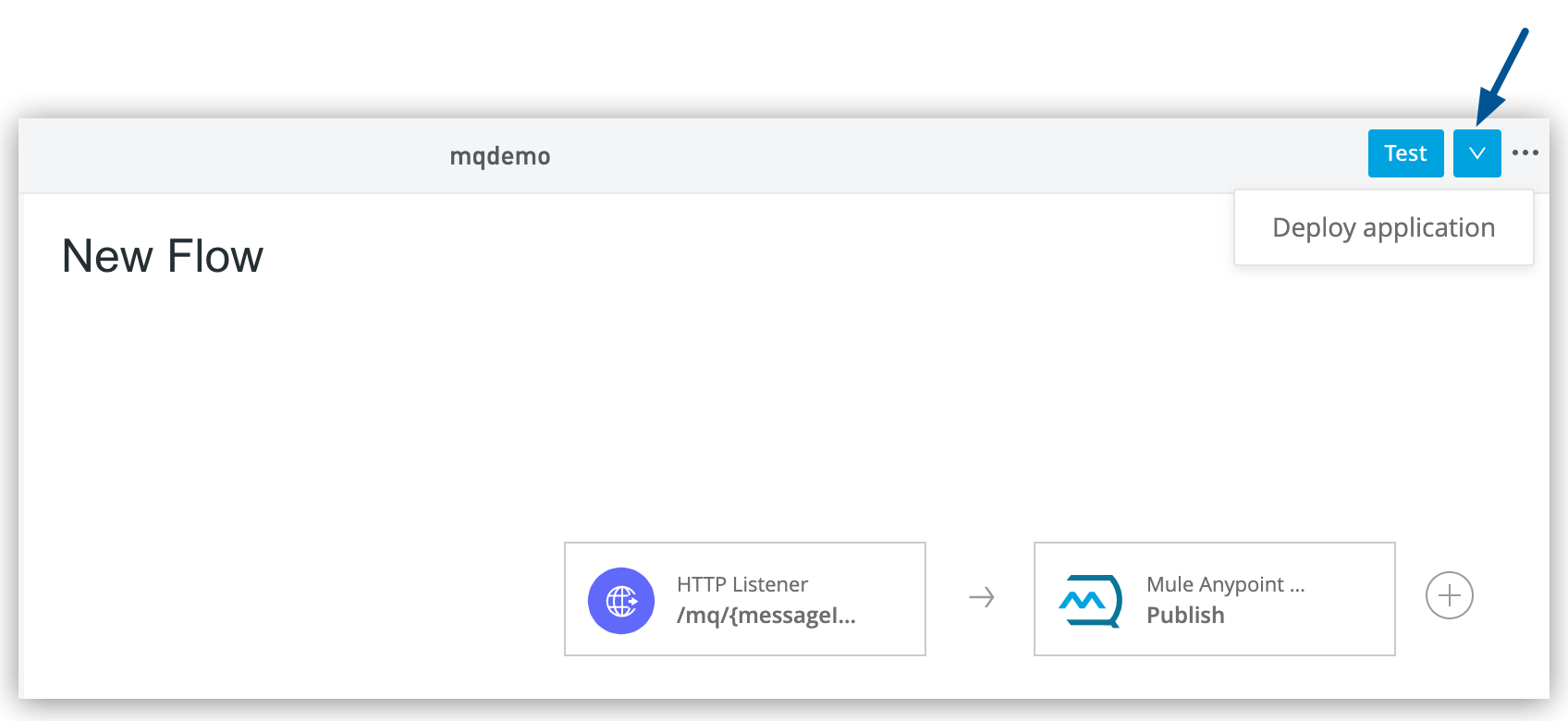The width and height of the screenshot is (1568, 721).
Task: Click the mqdemo application name
Action: (500, 155)
